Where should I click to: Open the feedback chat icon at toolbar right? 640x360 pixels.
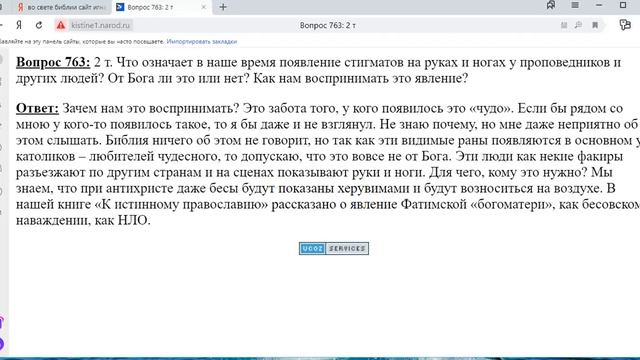click(x=625, y=25)
